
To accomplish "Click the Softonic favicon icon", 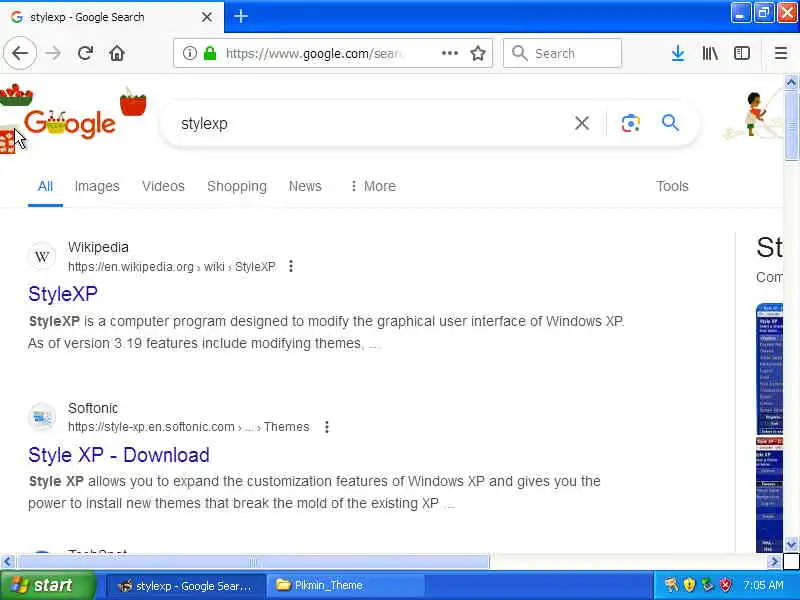I will tap(42, 417).
